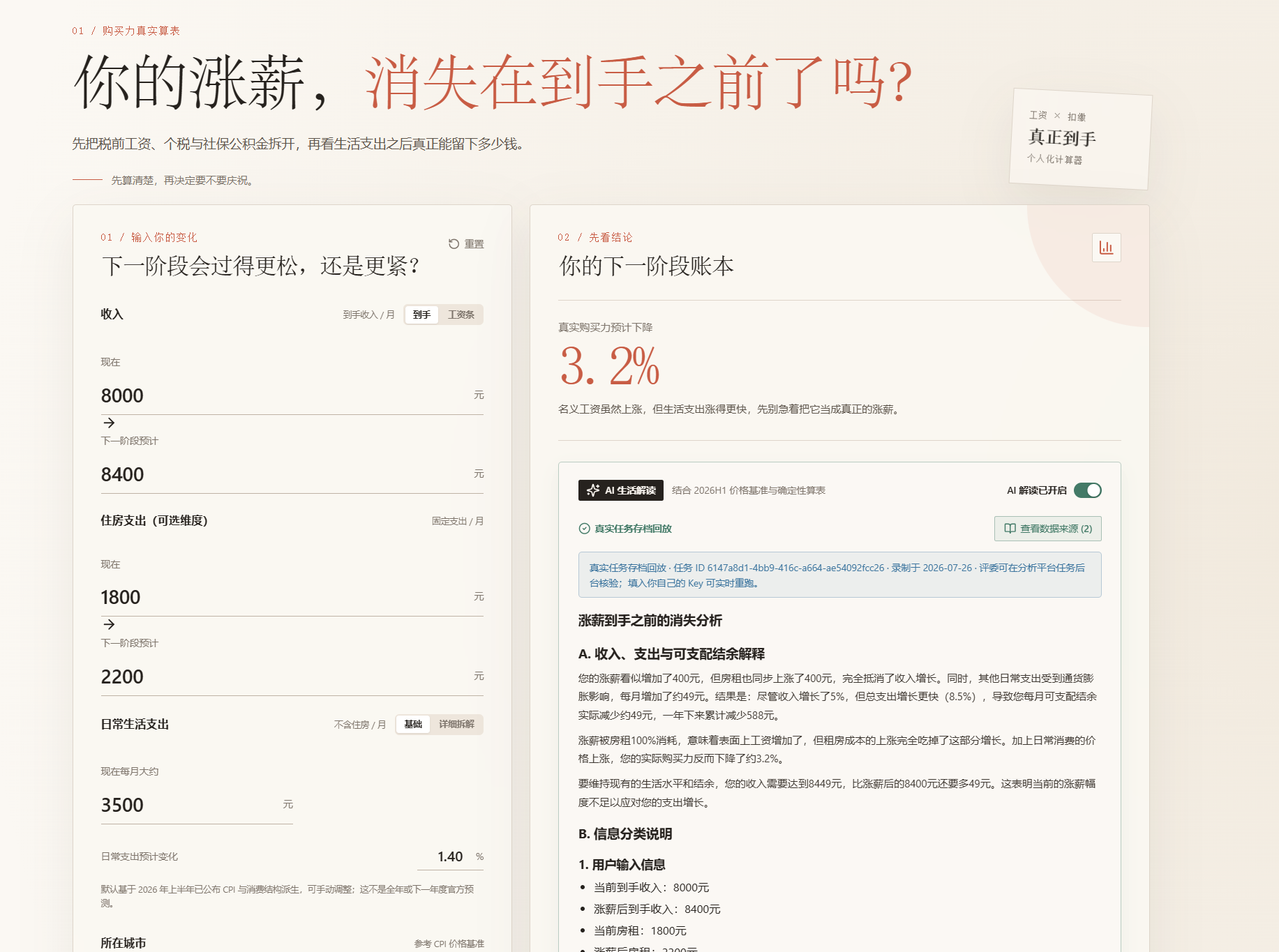The width and height of the screenshot is (1279, 952).
Task: Click the task ID archive notice text
Action: click(839, 575)
